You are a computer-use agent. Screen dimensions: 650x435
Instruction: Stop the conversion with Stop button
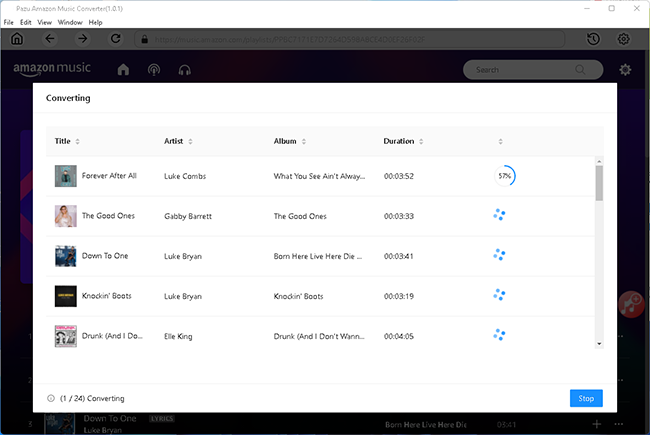click(x=586, y=398)
